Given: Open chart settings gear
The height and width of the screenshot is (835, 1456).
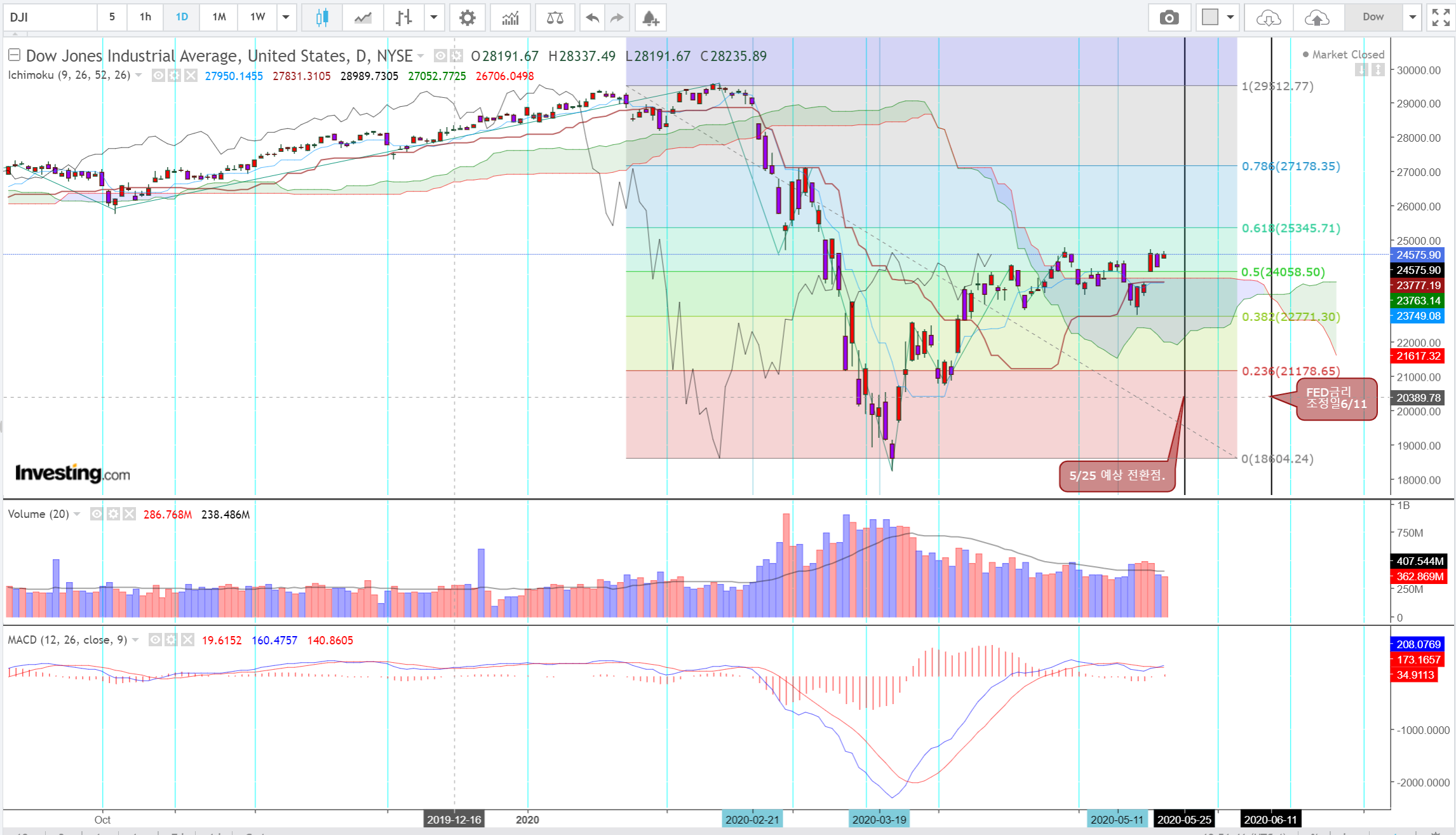Looking at the screenshot, I should point(467,17).
